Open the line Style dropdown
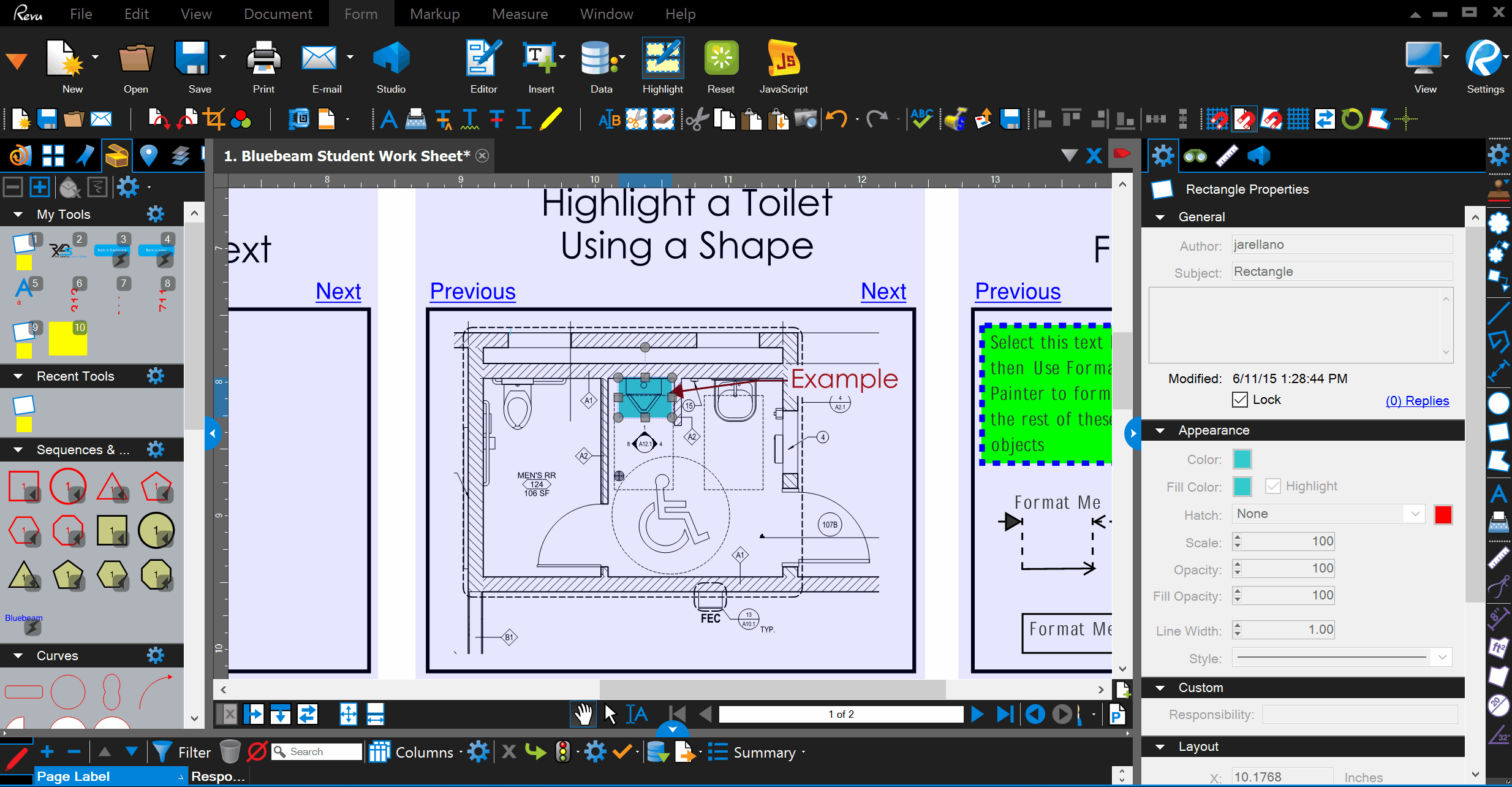The height and width of the screenshot is (787, 1512). point(1442,658)
